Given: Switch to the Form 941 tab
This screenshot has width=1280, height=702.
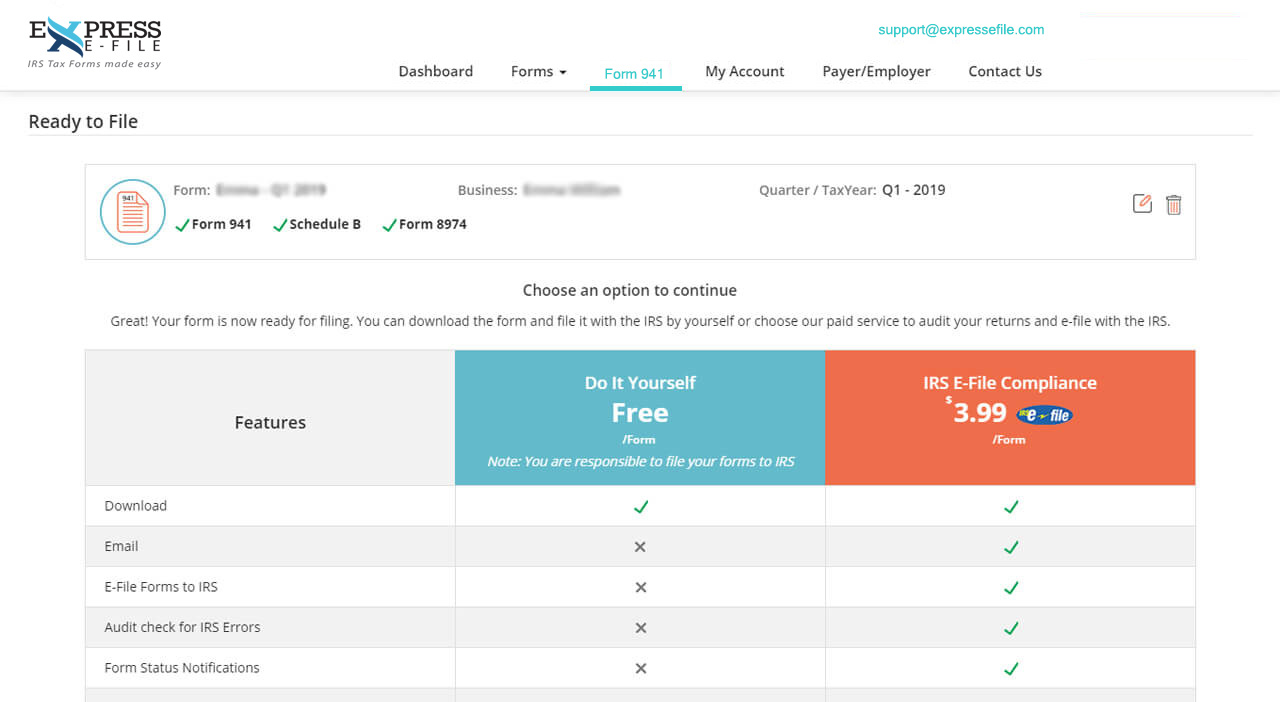Looking at the screenshot, I should [x=635, y=73].
